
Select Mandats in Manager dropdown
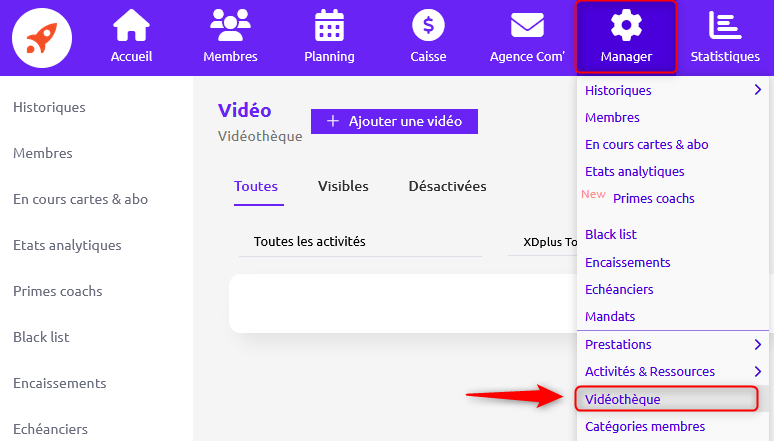pyautogui.click(x=610, y=316)
